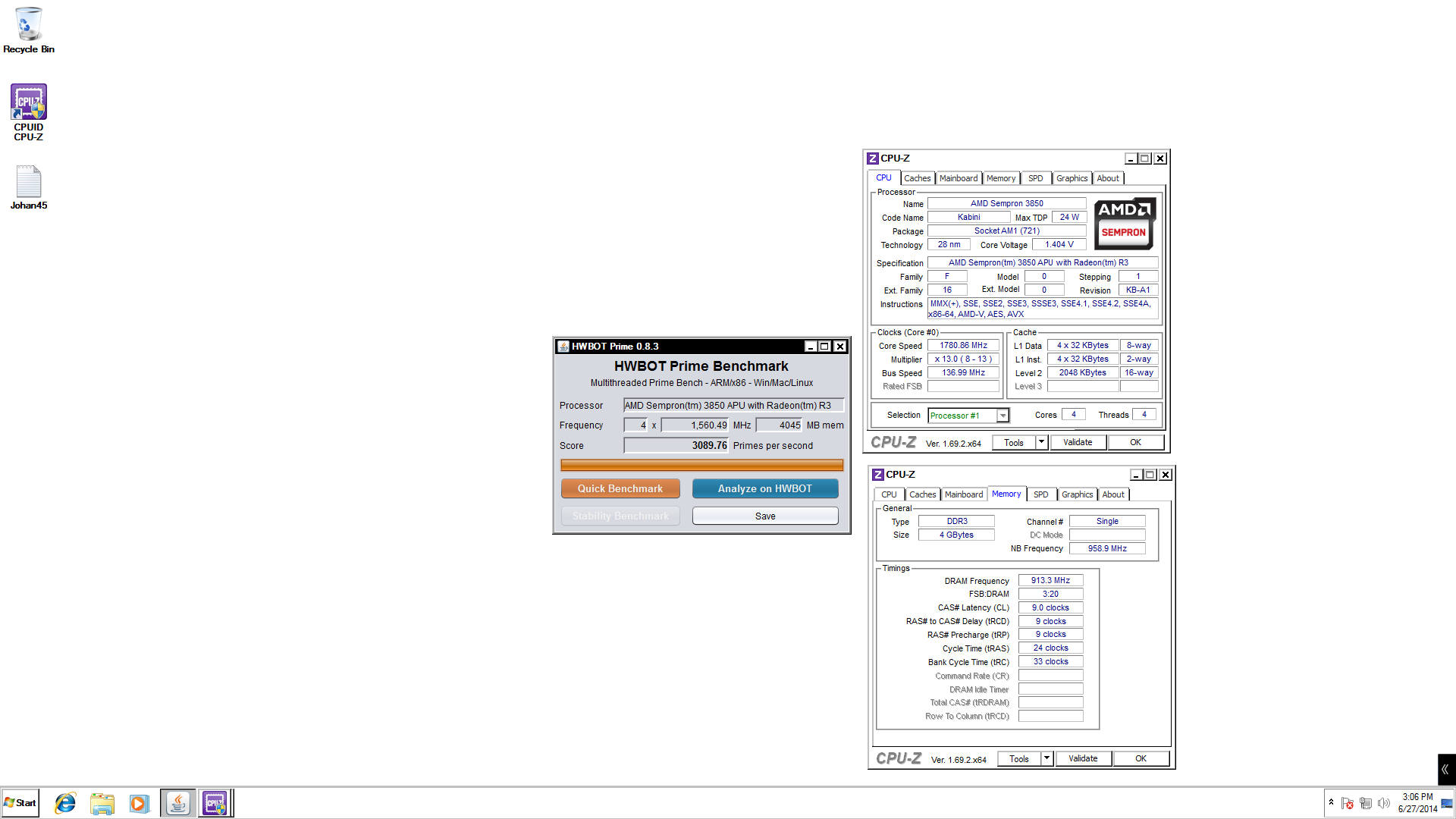Click FSB:DRAM value 3:20

[x=1050, y=595]
